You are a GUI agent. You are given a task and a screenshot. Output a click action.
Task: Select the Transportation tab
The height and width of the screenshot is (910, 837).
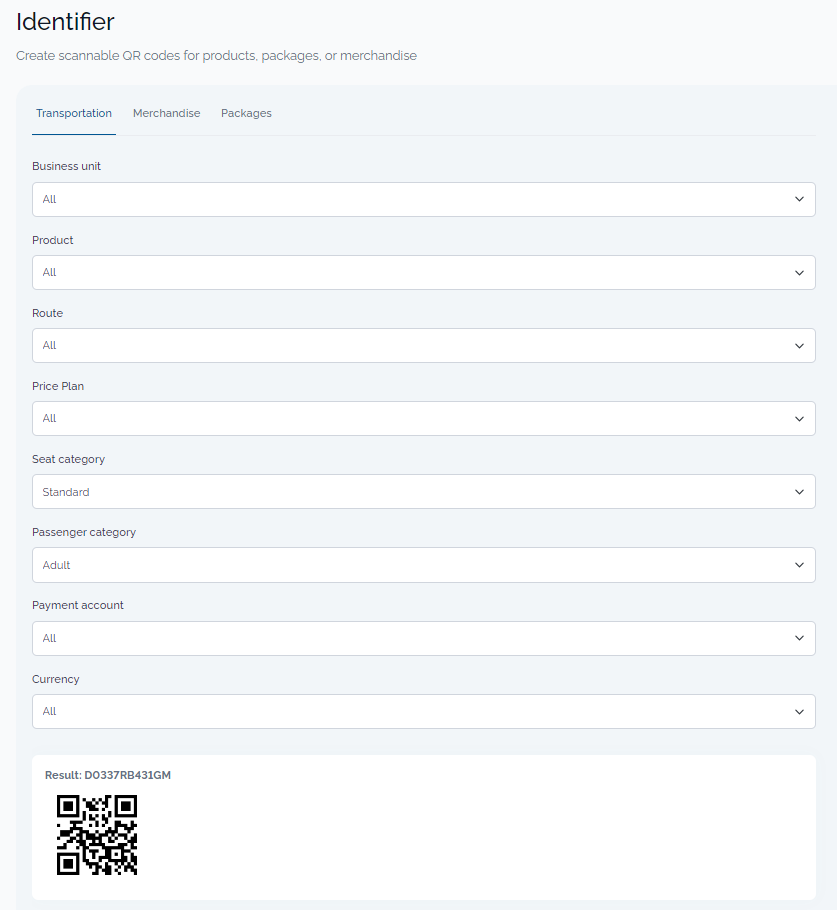pos(73,113)
